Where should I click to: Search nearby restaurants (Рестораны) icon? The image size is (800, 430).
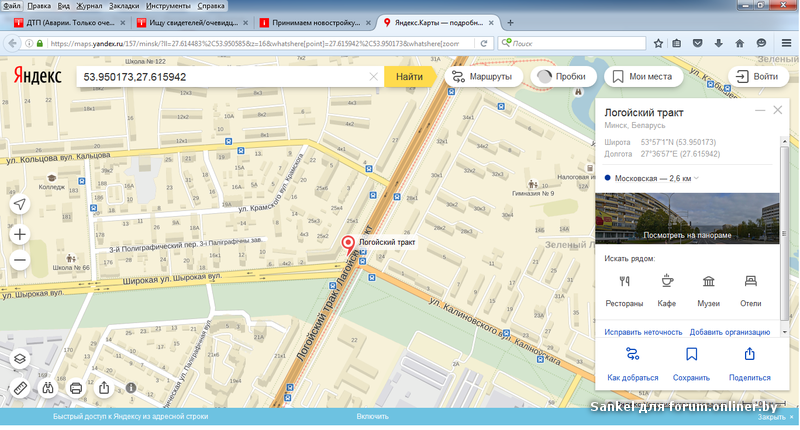(x=625, y=281)
